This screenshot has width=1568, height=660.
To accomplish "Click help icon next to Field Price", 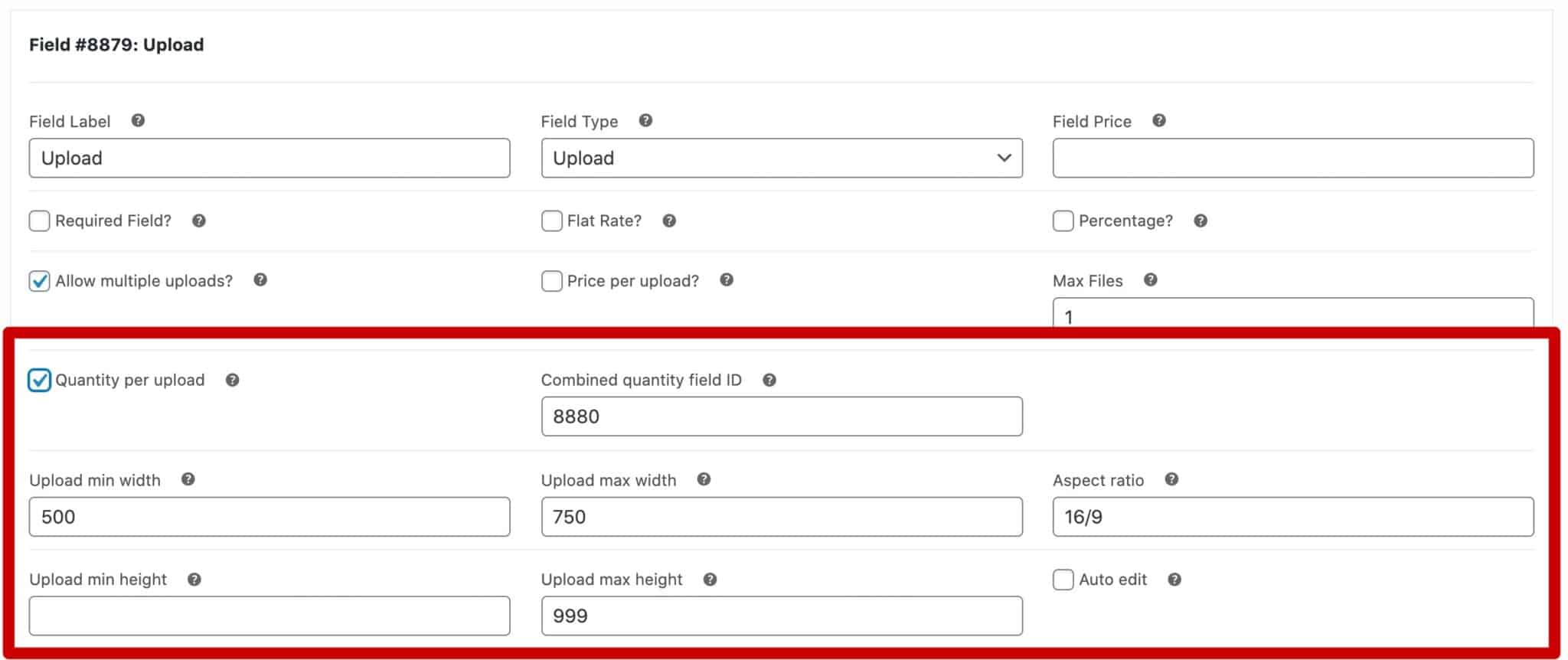I will pyautogui.click(x=1159, y=120).
